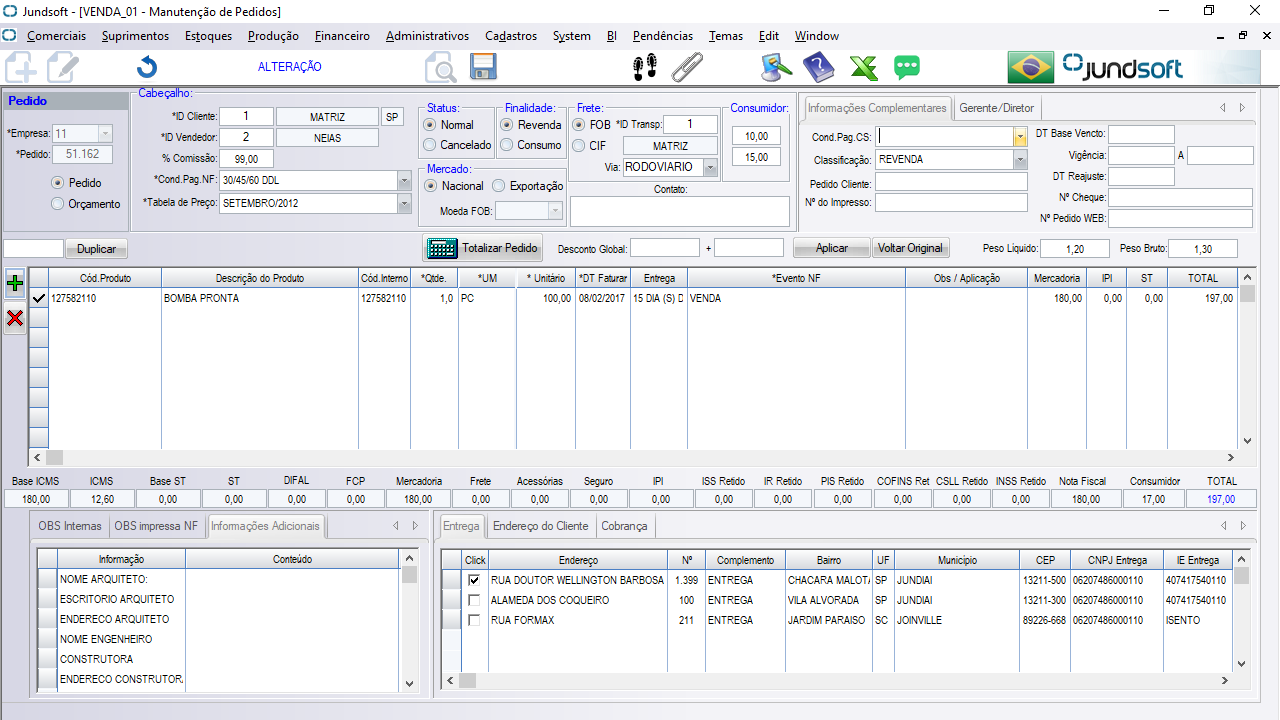Select the Orçamento radio button

pyautogui.click(x=57, y=204)
